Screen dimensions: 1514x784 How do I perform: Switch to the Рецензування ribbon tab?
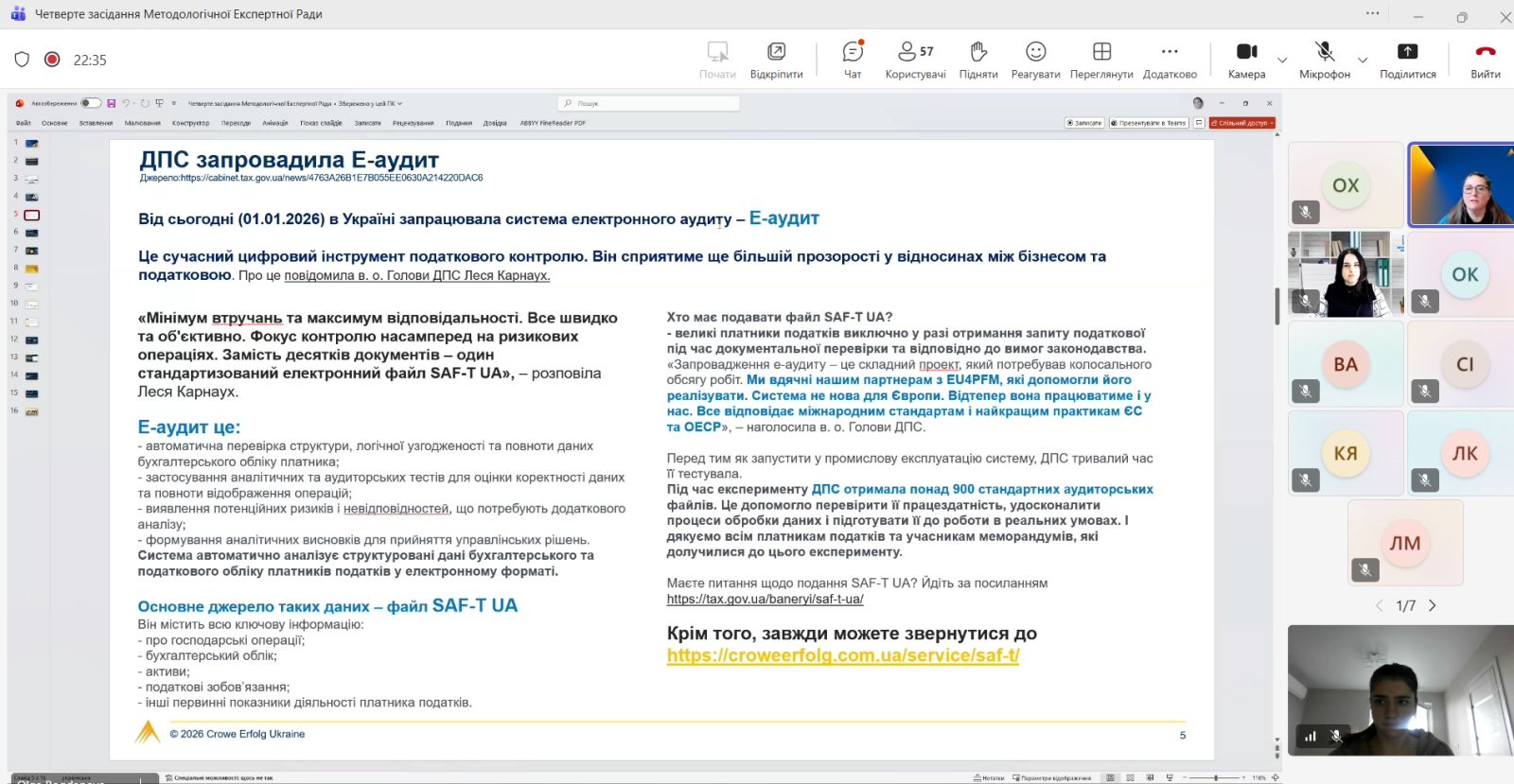coord(414,123)
